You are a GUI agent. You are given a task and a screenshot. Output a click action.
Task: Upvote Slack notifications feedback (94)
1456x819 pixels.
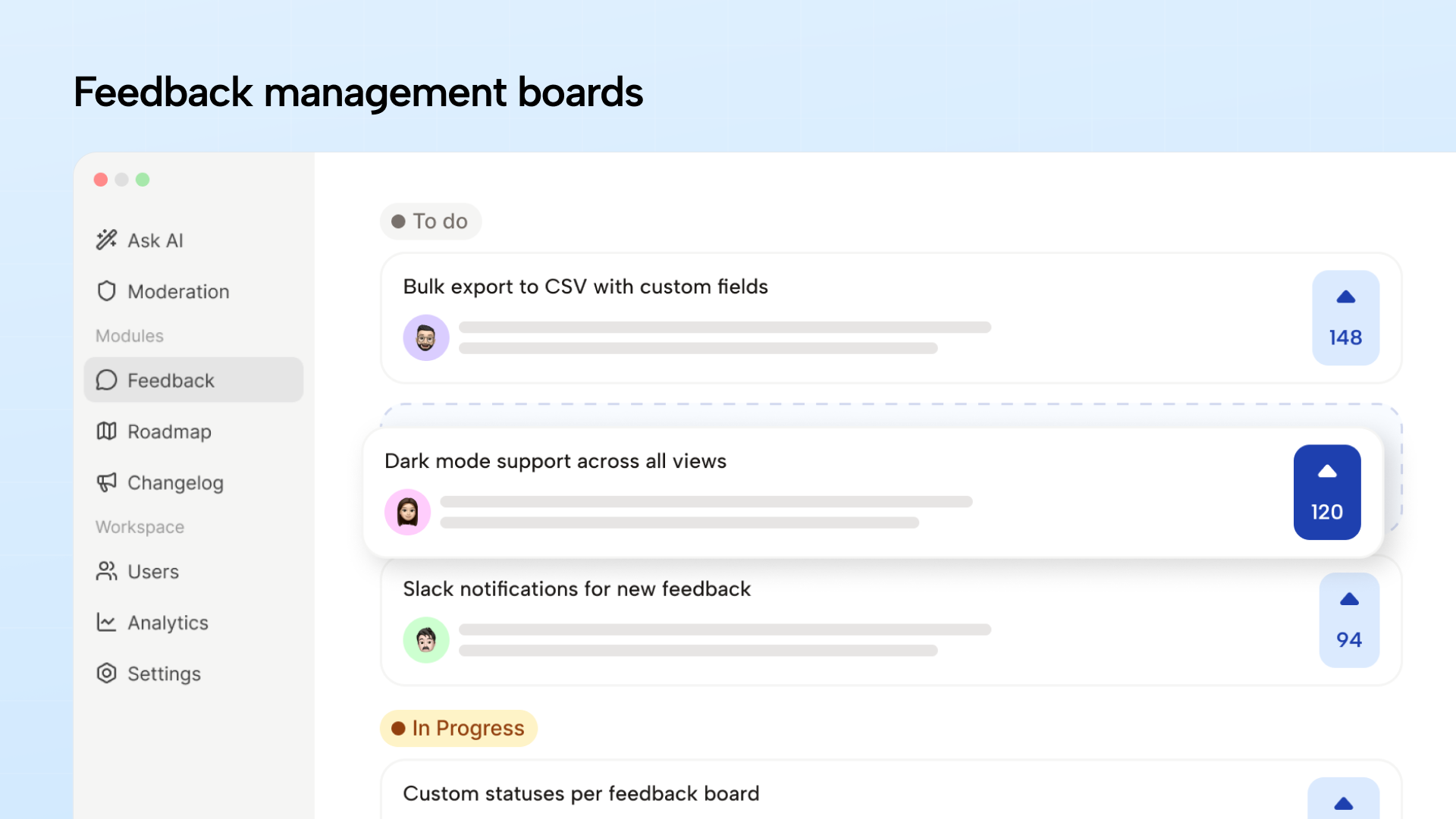[x=1349, y=620]
